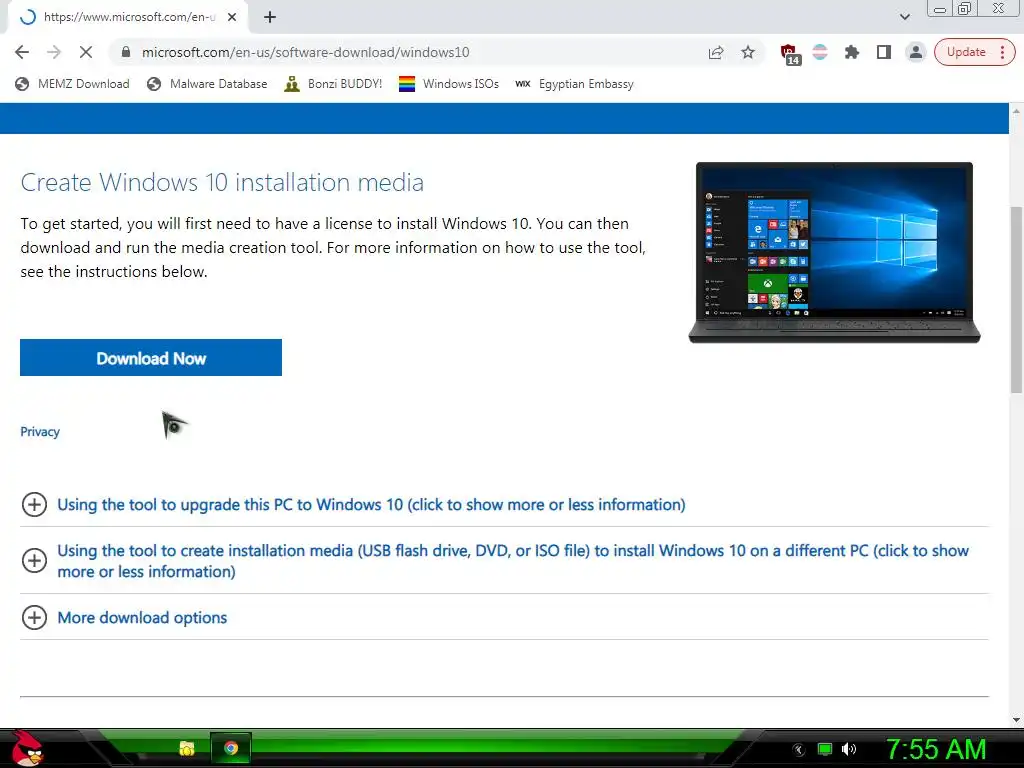
Task: Open a new tab with plus button
Action: (x=270, y=18)
